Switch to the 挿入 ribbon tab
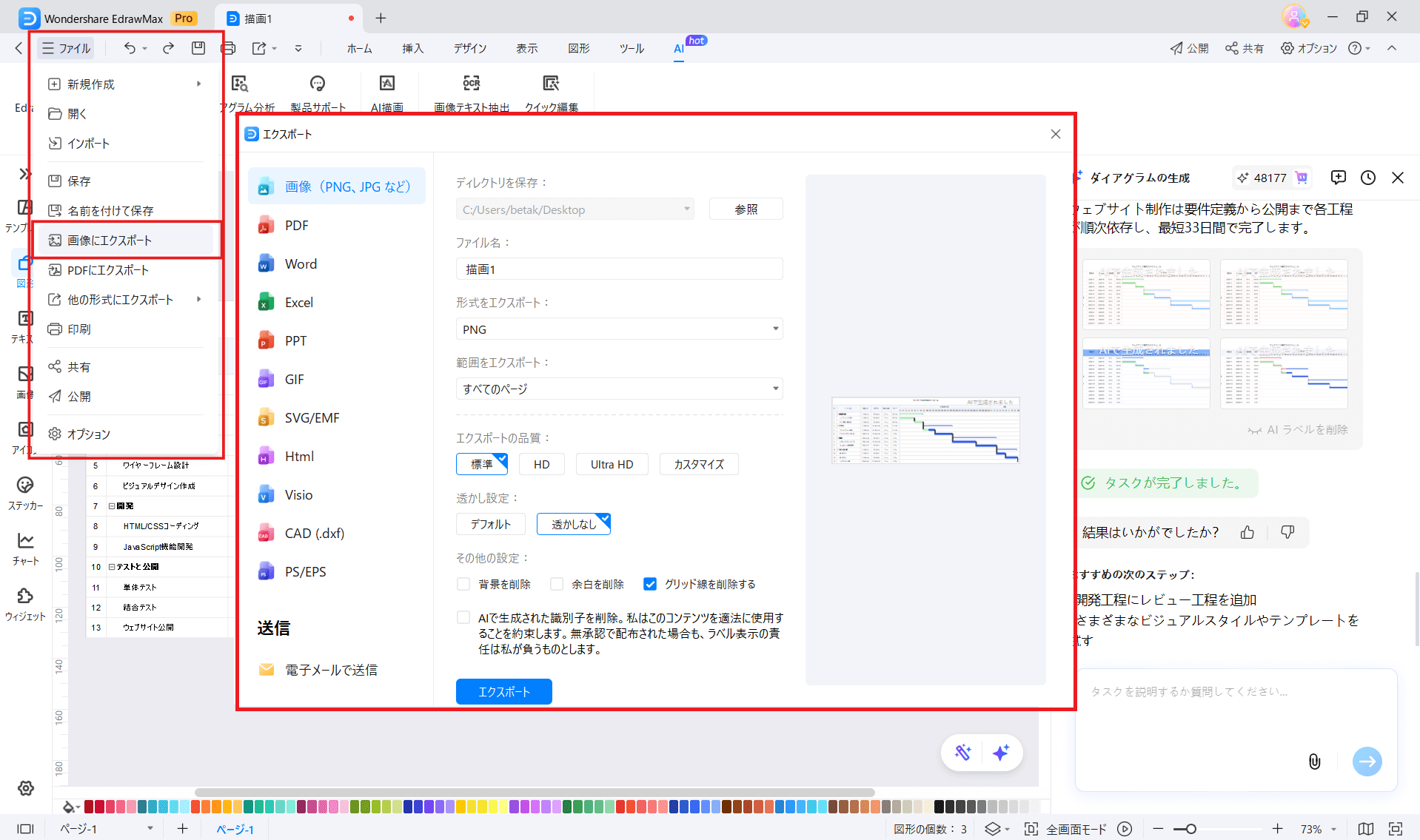 tap(412, 48)
